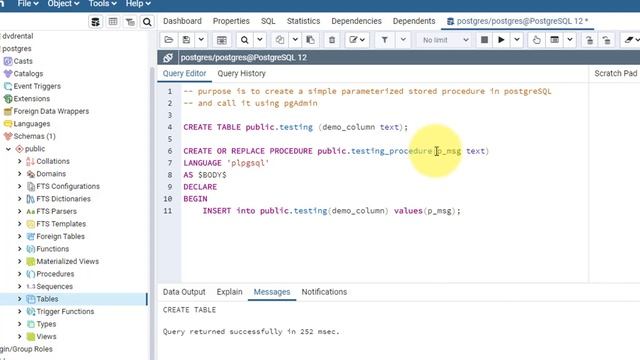Click the Find magnifier in query toolbar
The image size is (640, 360).
(244, 40)
